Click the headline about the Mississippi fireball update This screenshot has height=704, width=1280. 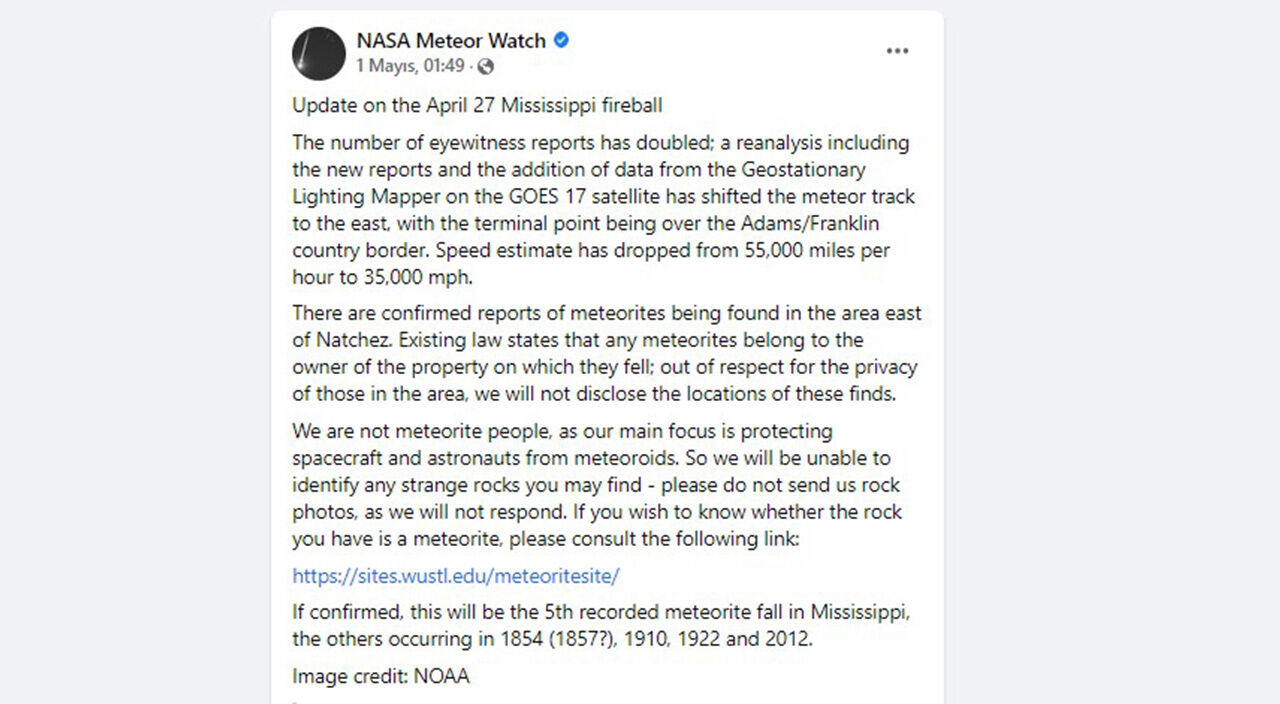(x=477, y=105)
